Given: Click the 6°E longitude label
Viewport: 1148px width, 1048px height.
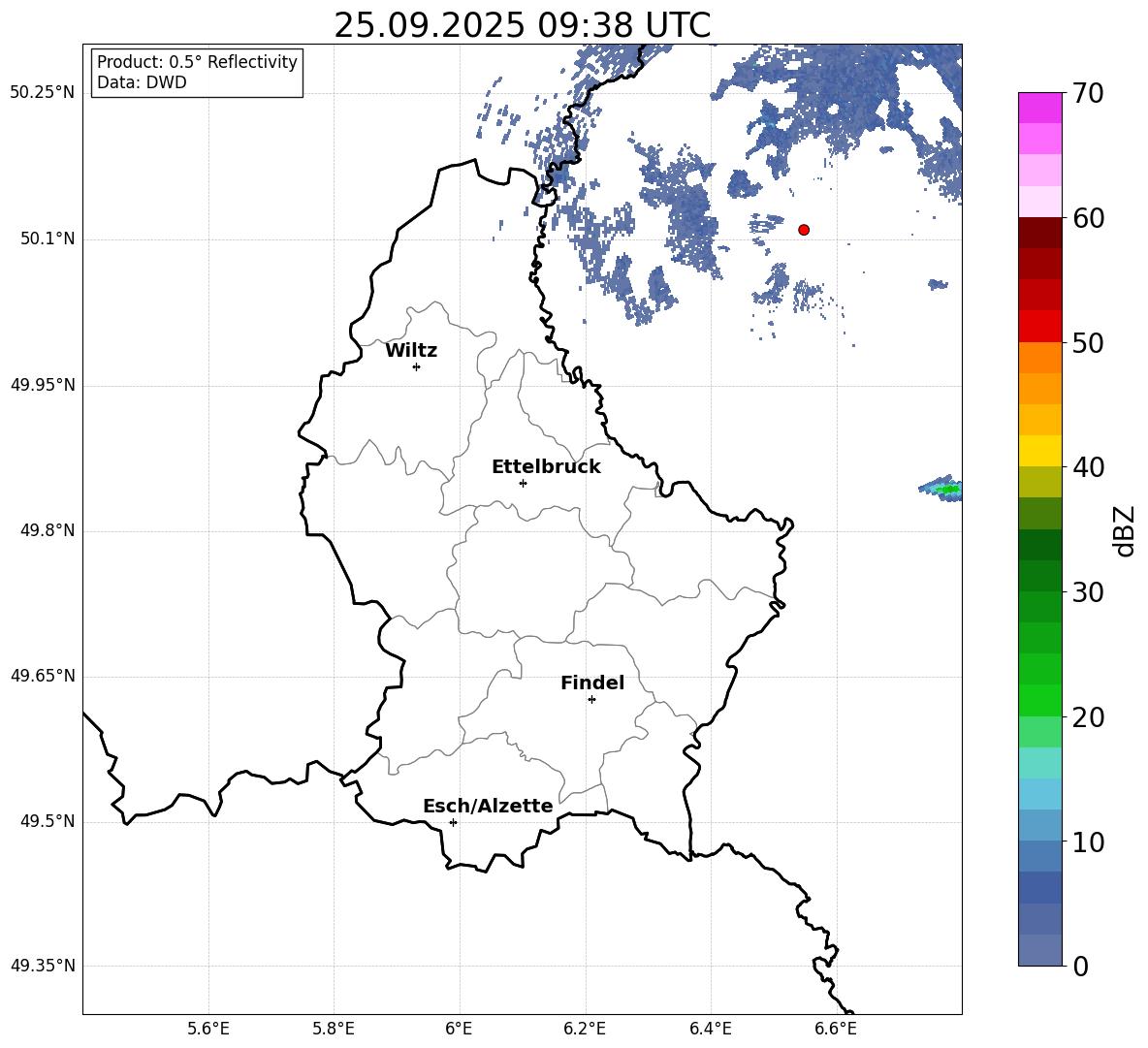Looking at the screenshot, I should coord(459,1029).
